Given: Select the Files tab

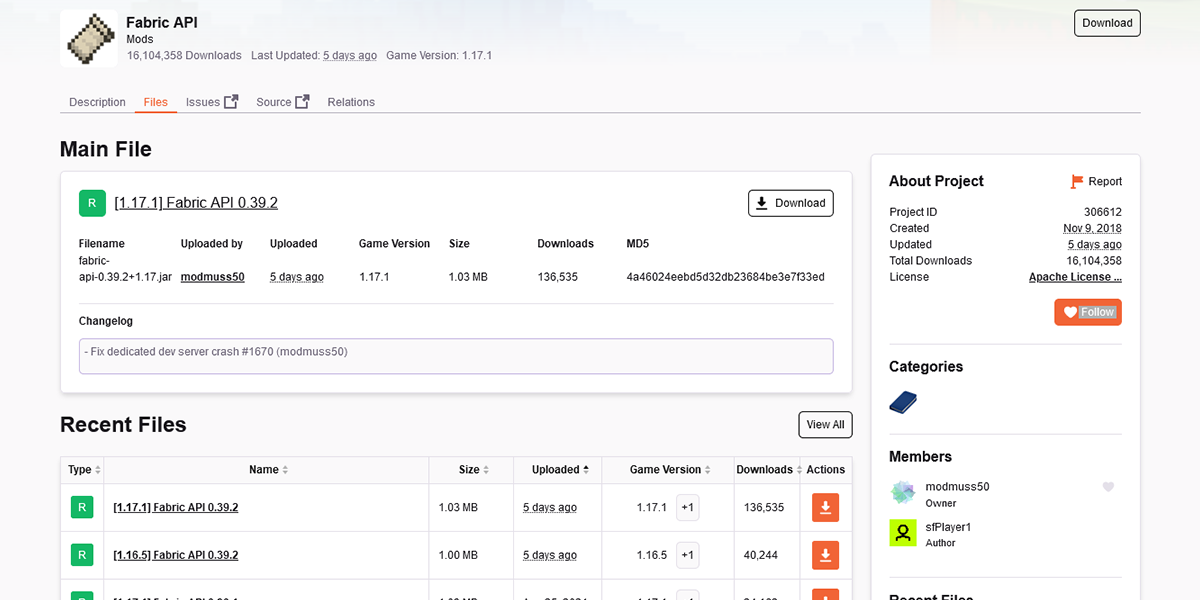Looking at the screenshot, I should coord(156,102).
